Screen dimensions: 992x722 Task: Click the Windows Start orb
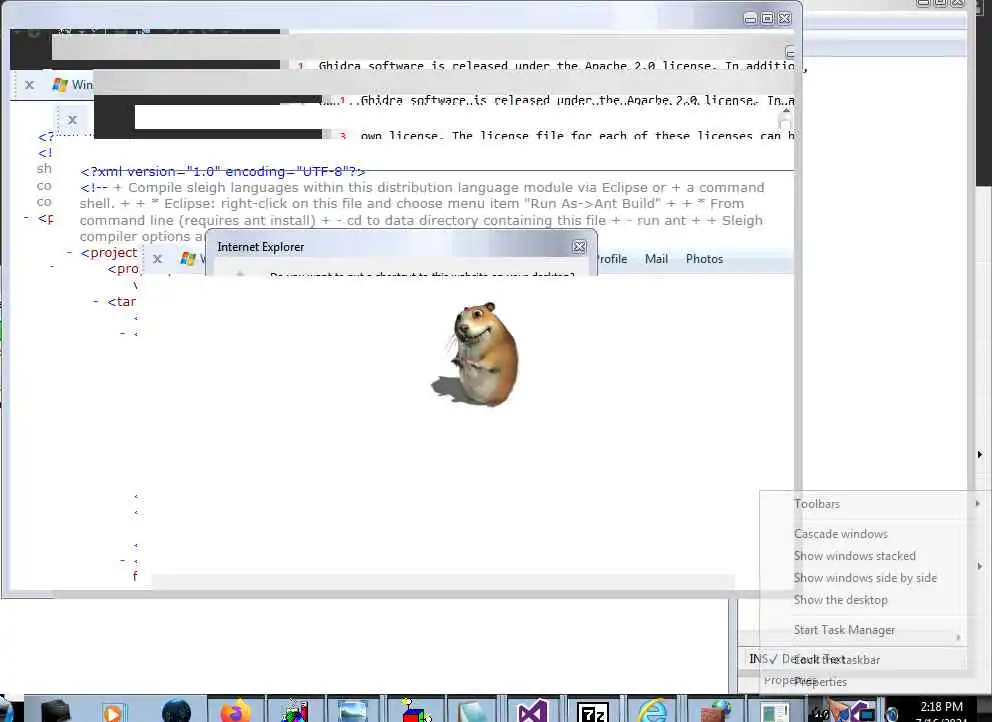(6, 709)
